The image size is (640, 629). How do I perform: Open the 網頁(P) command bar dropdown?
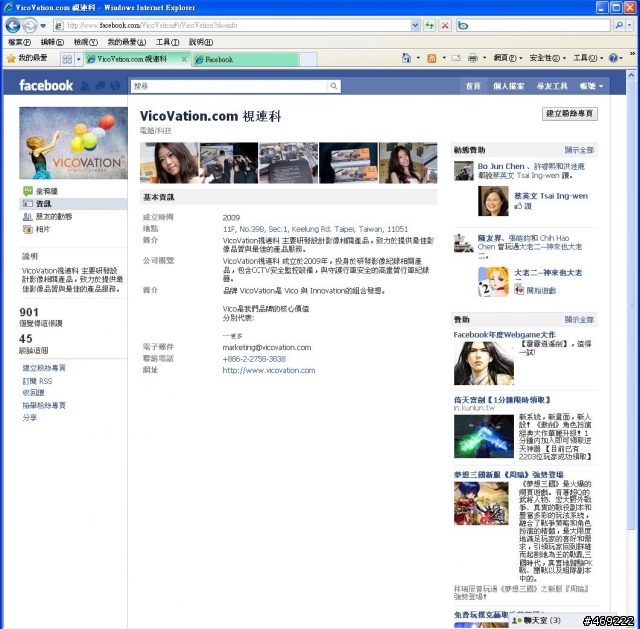pyautogui.click(x=507, y=58)
